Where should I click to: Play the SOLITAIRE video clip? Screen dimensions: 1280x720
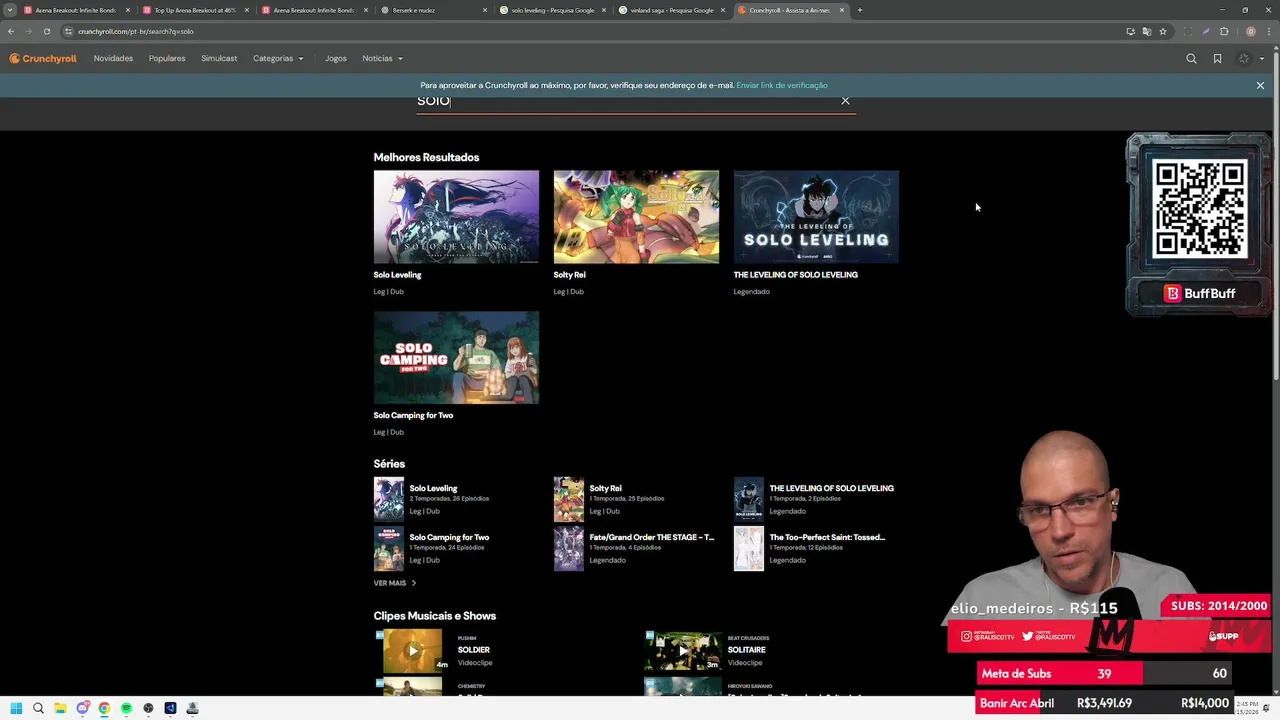[683, 650]
